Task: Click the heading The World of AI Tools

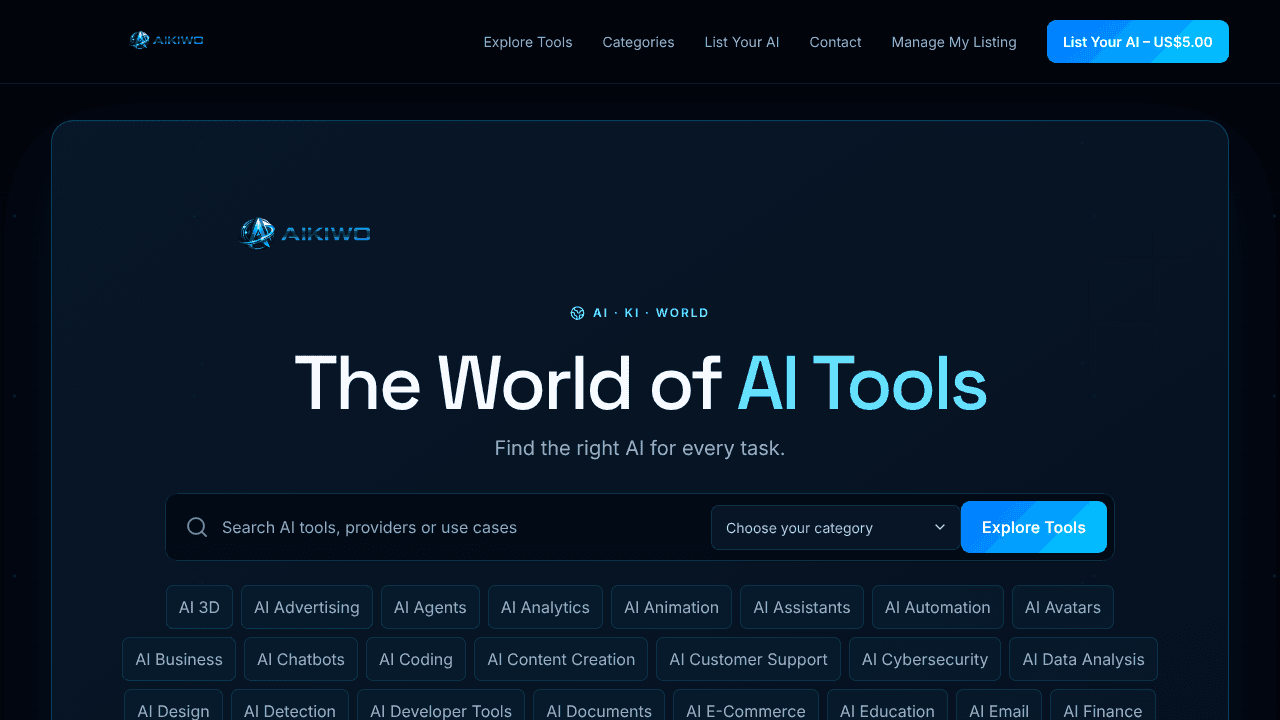Action: [640, 383]
